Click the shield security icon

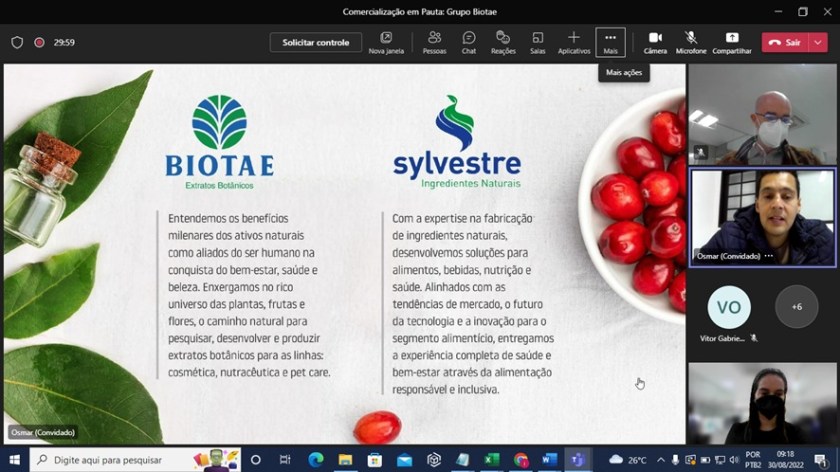click(x=17, y=43)
